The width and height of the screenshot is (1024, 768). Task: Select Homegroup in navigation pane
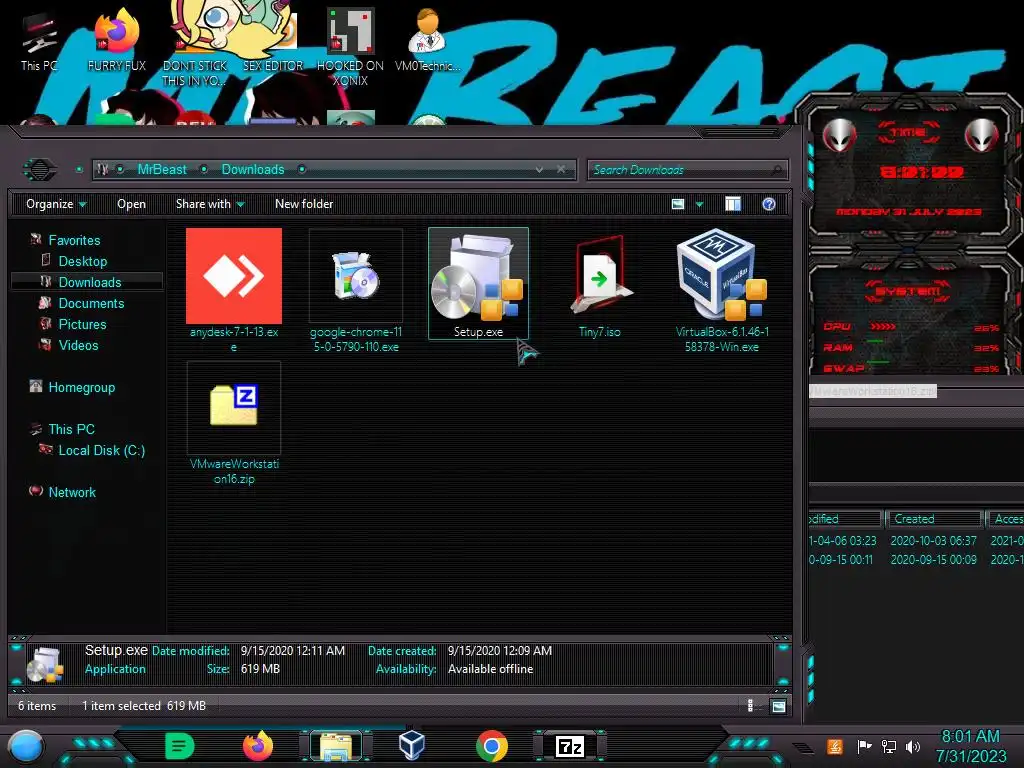click(82, 387)
